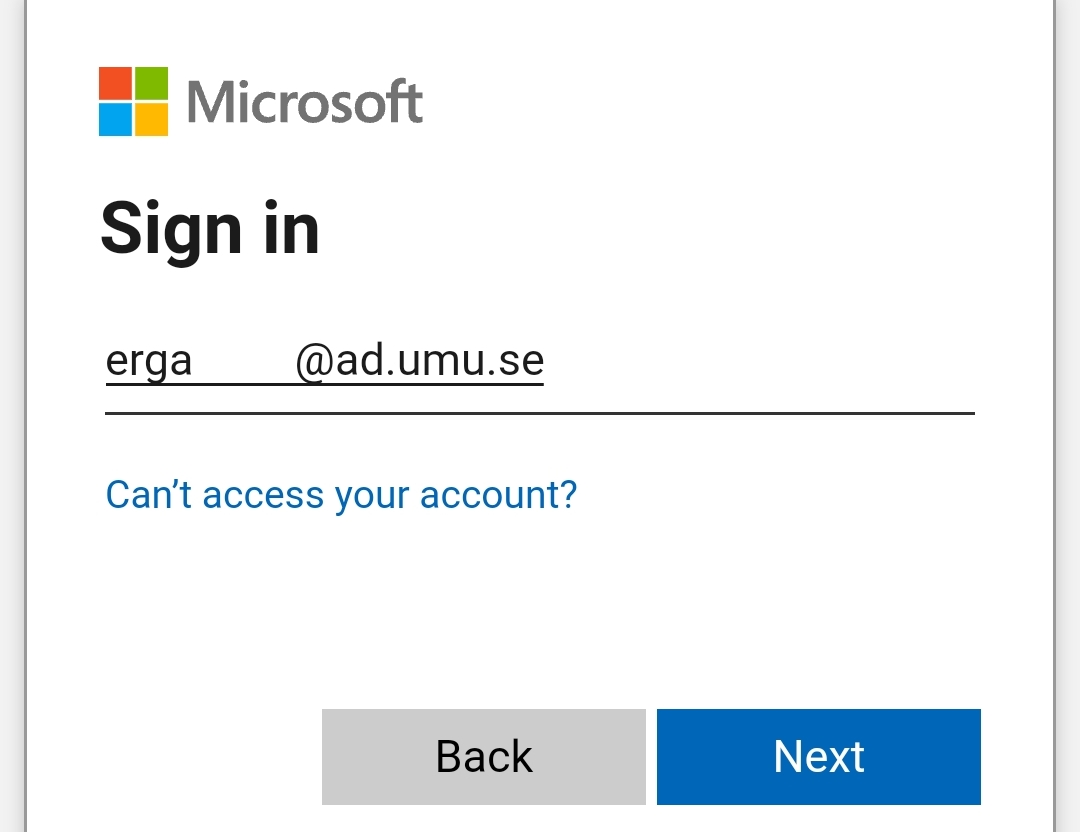Select the blue Next button

819,757
